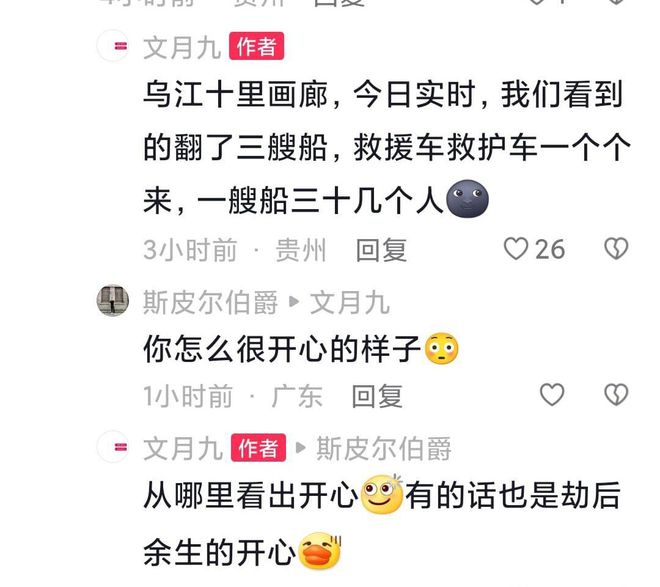The image size is (660, 587).
Task: Tap 斯皮尔伯爵 name in last reply header
Action: [x=384, y=449]
